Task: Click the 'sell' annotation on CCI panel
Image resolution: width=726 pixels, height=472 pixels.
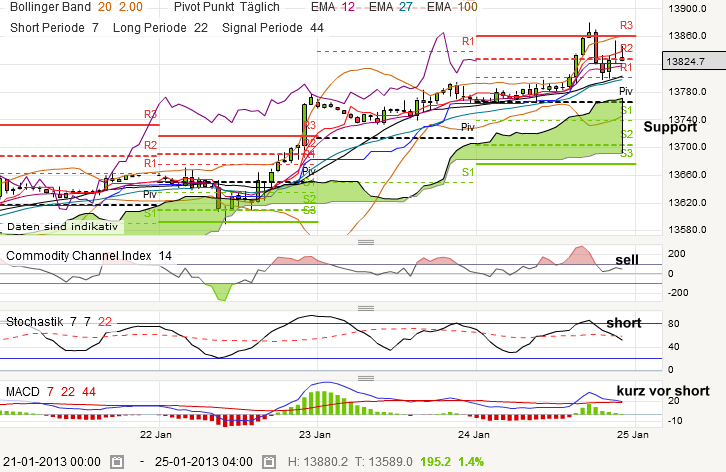Action: tap(627, 260)
